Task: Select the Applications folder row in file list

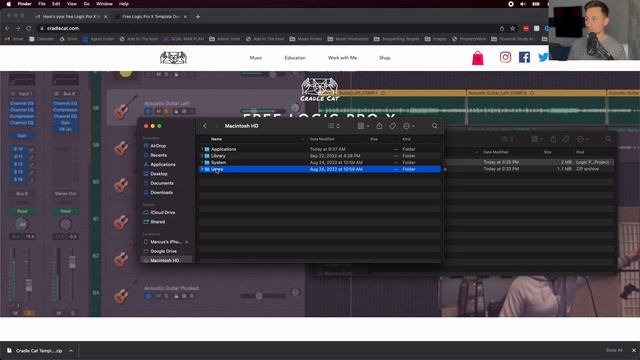Action: tap(320, 149)
